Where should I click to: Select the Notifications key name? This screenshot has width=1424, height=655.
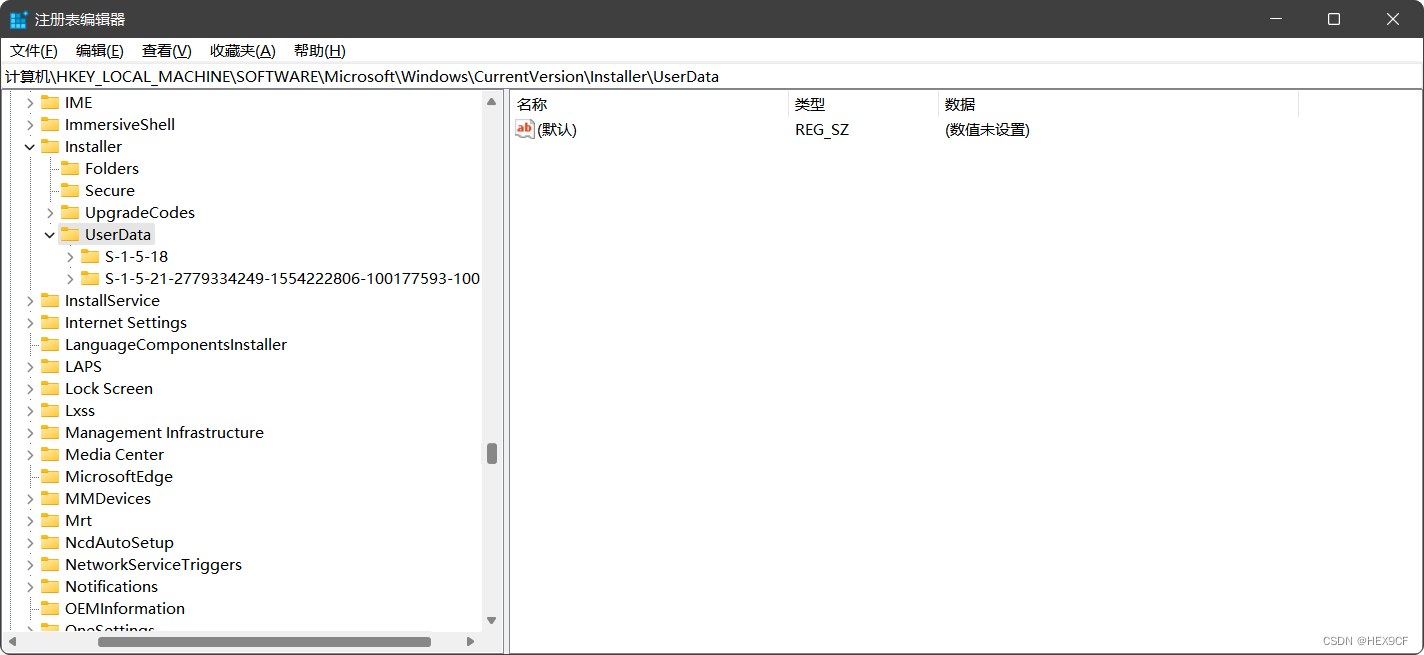click(111, 587)
